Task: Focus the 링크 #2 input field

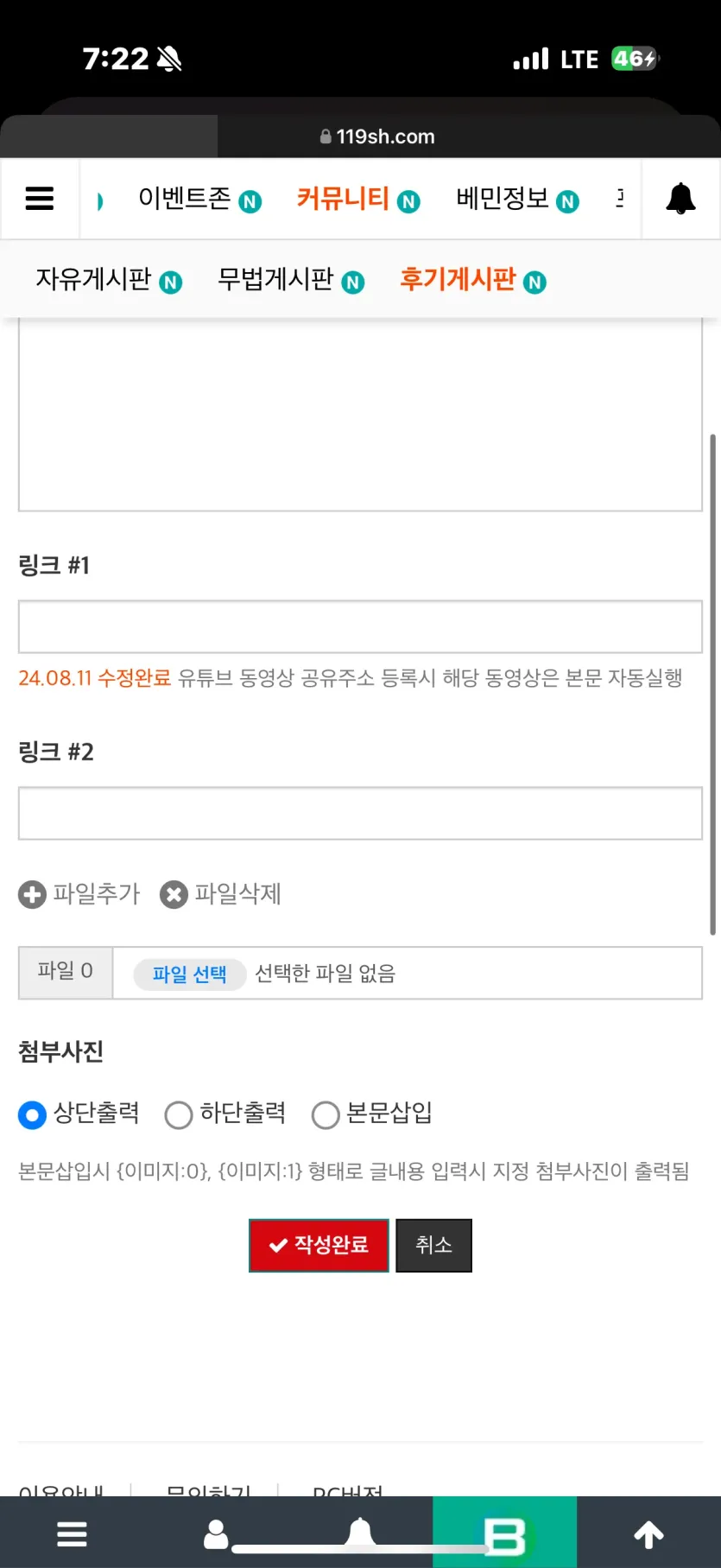Action: point(360,813)
